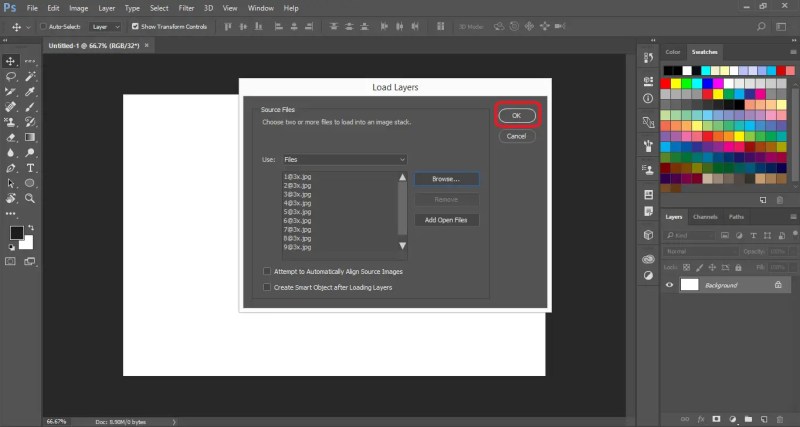Switch to the Color tab
Image resolution: width=800 pixels, height=427 pixels.
coord(672,52)
